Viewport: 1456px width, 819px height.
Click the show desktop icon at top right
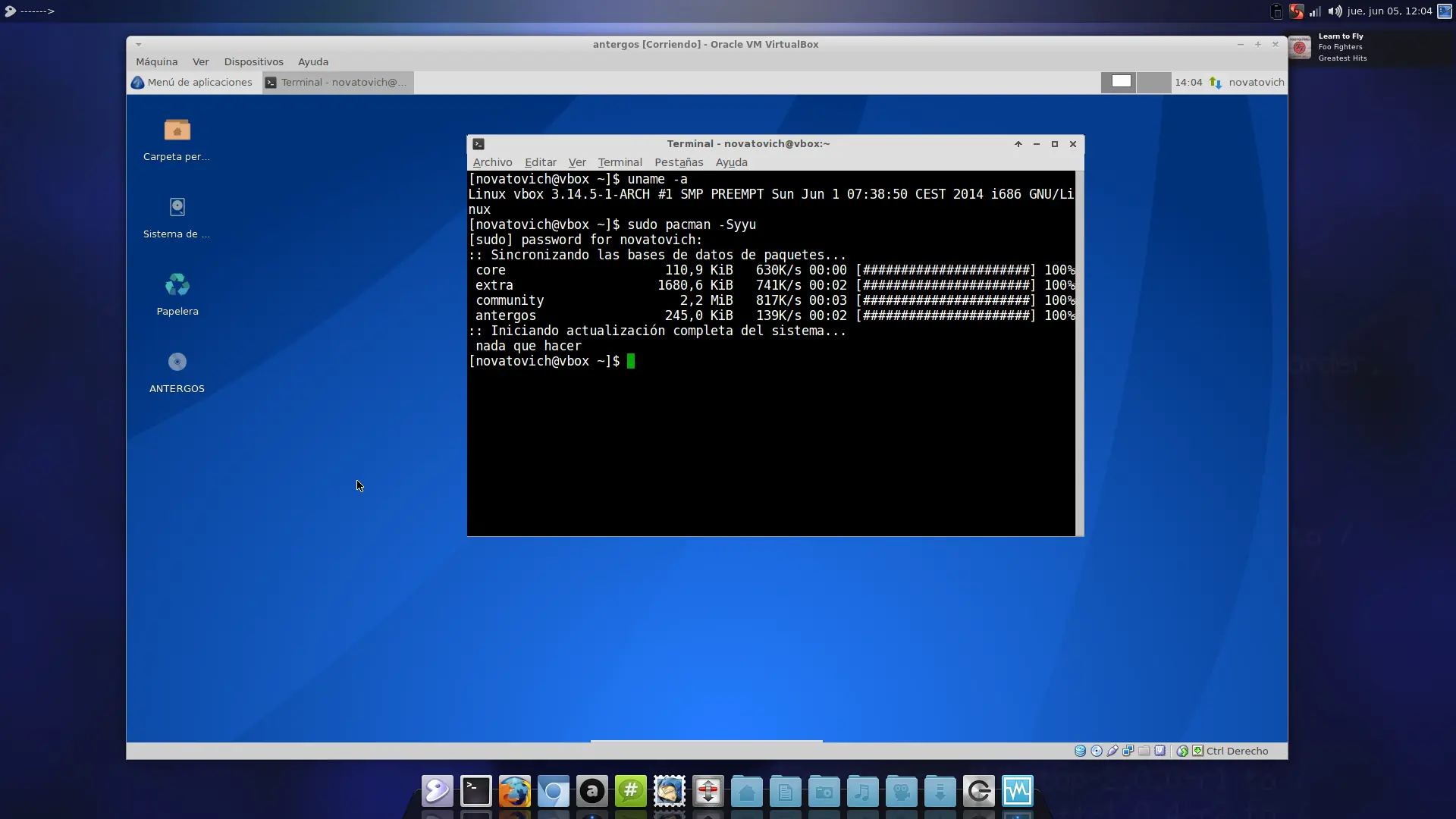(1445, 11)
